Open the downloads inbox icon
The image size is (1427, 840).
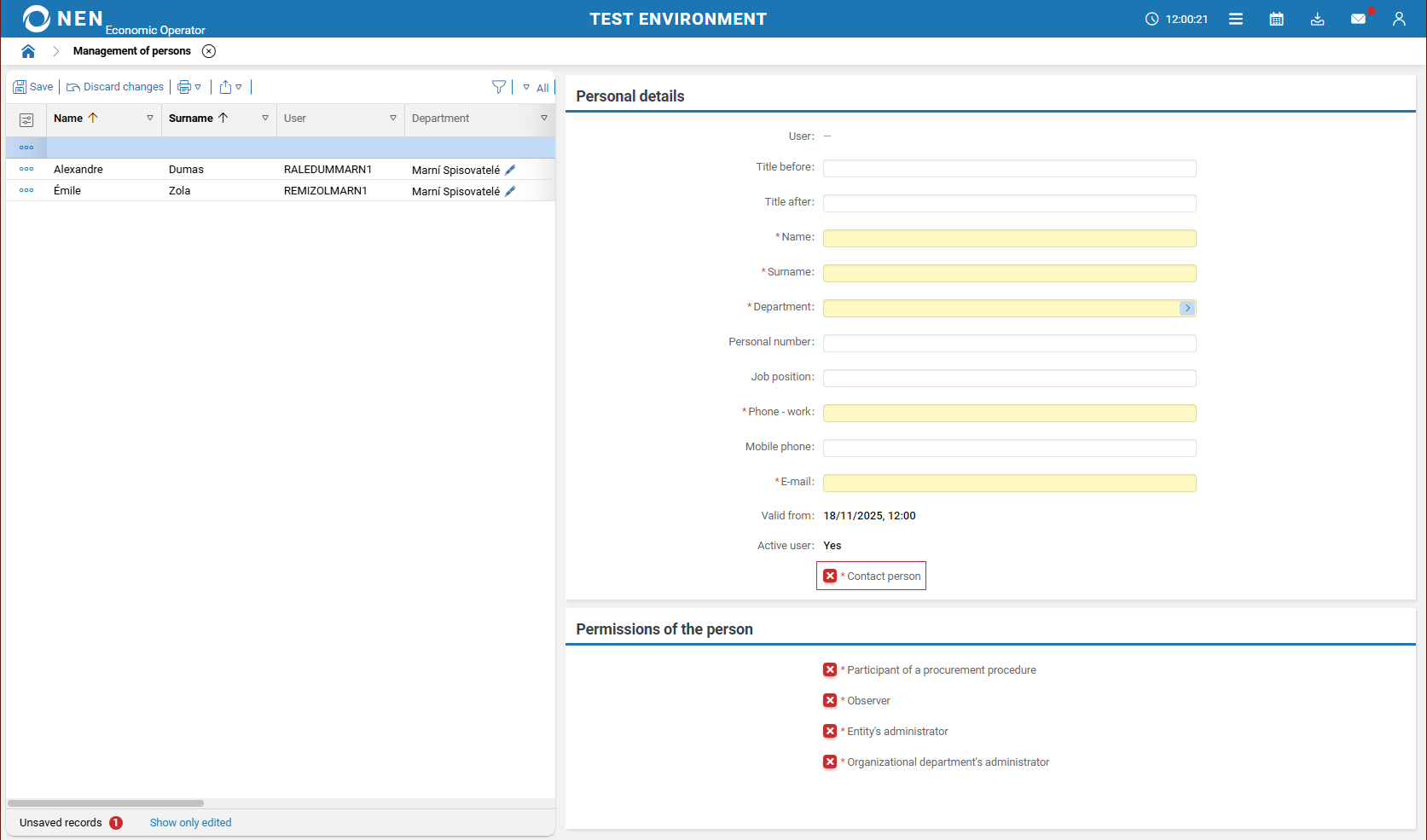[1318, 18]
